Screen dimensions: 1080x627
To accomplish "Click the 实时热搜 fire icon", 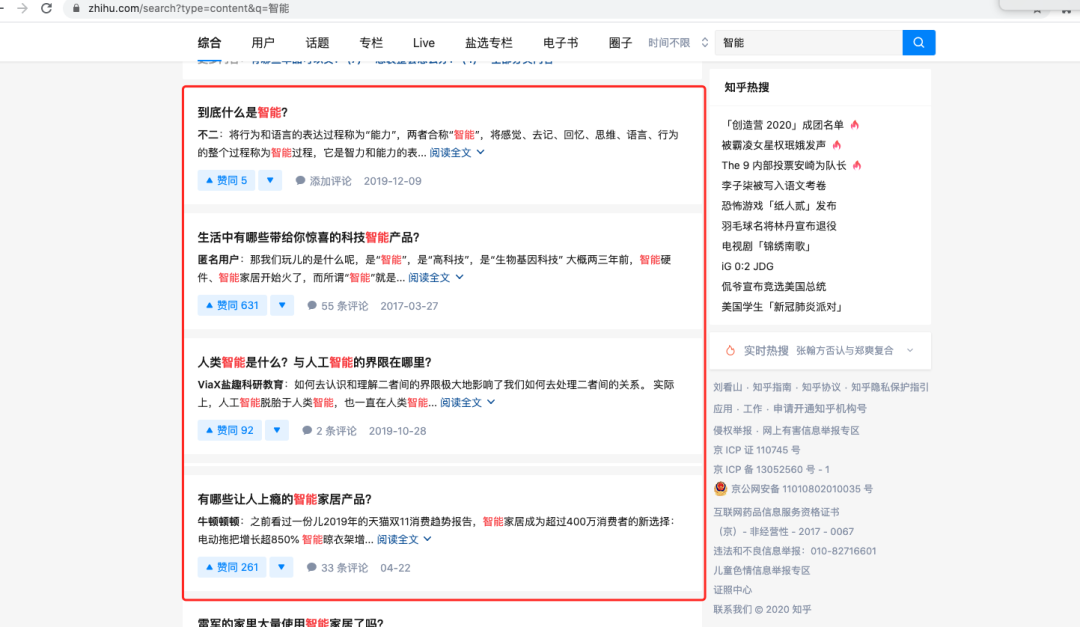I will click(x=730, y=350).
